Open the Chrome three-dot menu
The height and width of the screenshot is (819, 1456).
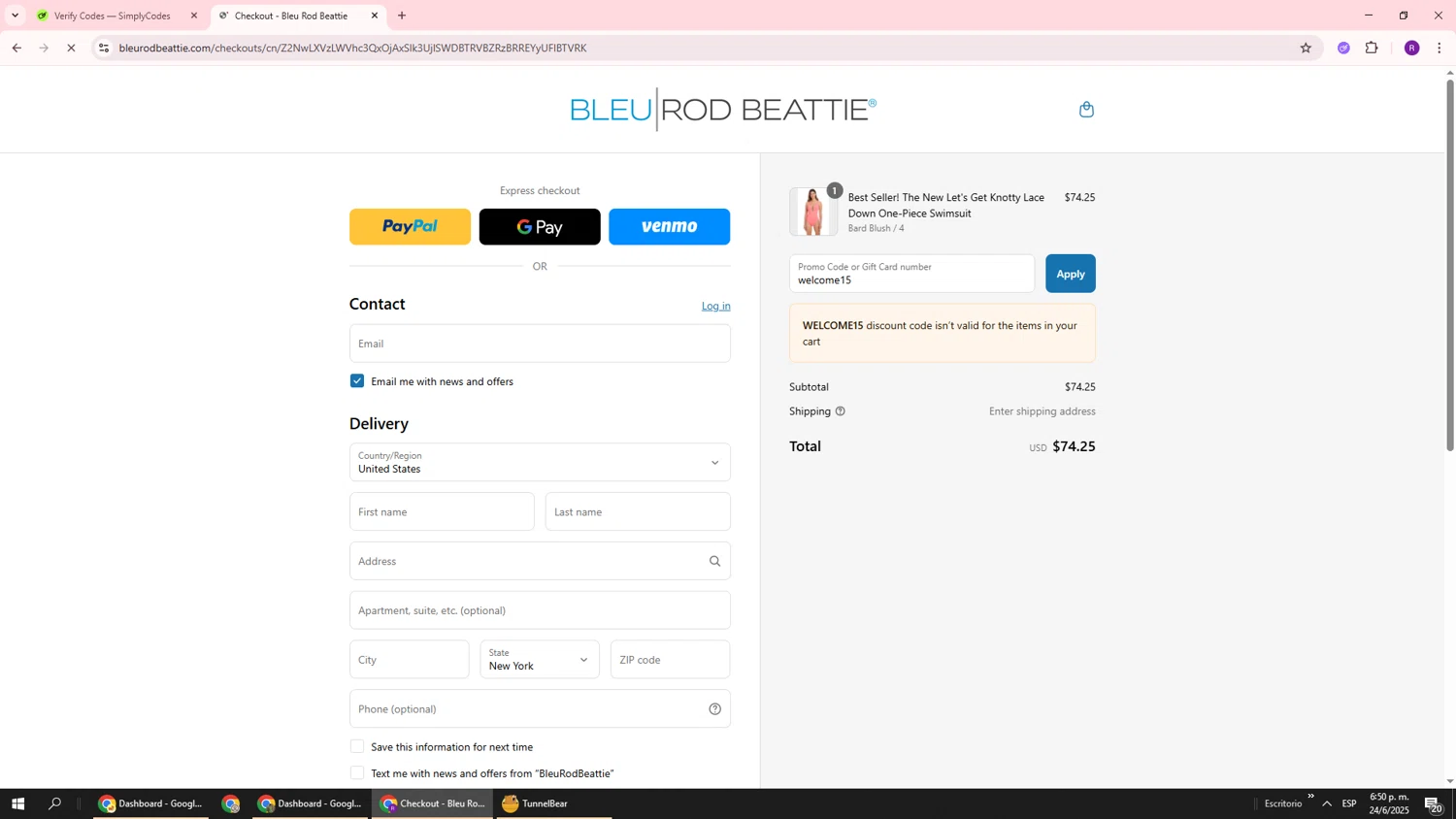(1439, 48)
